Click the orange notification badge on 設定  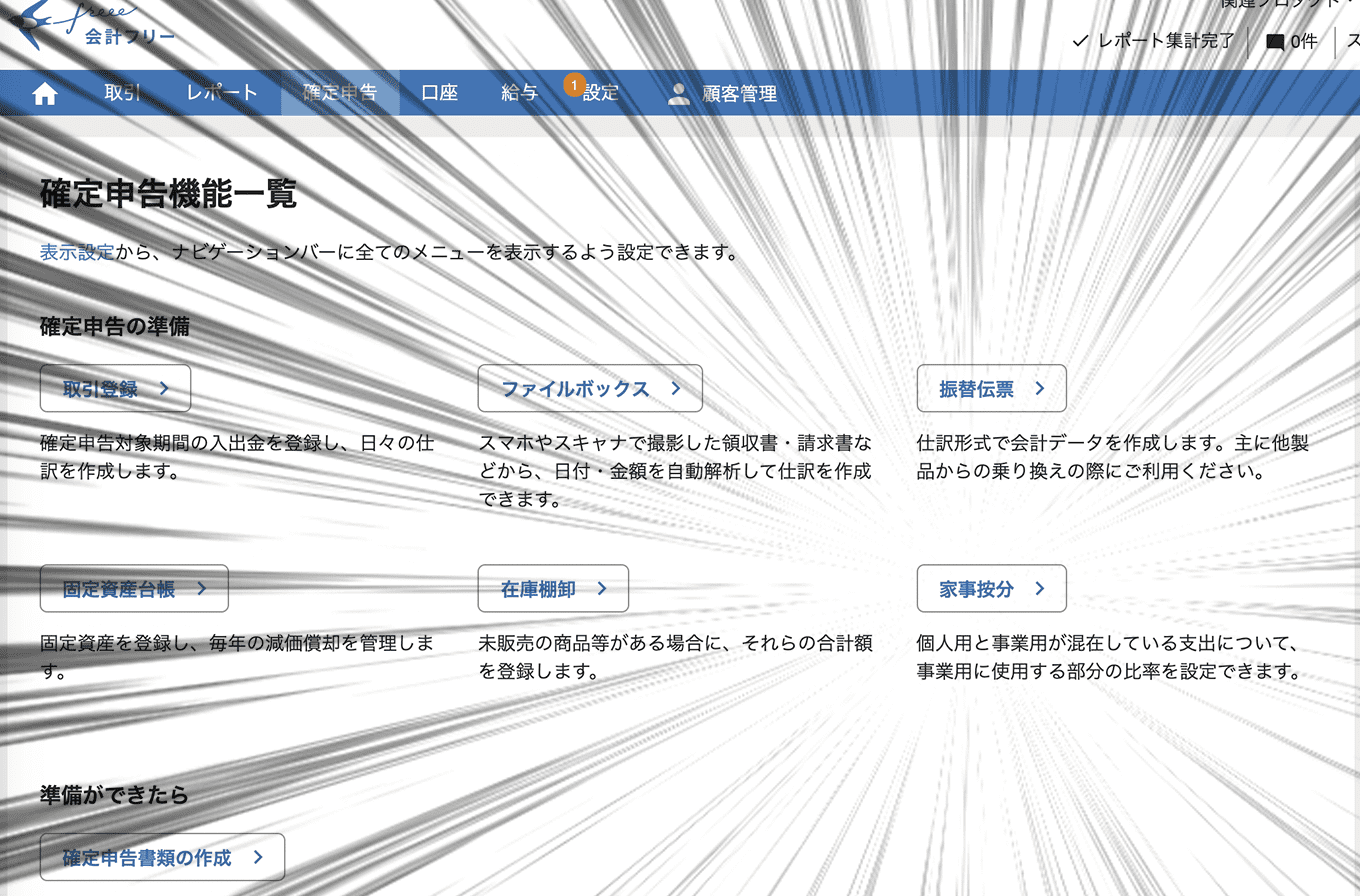click(573, 84)
